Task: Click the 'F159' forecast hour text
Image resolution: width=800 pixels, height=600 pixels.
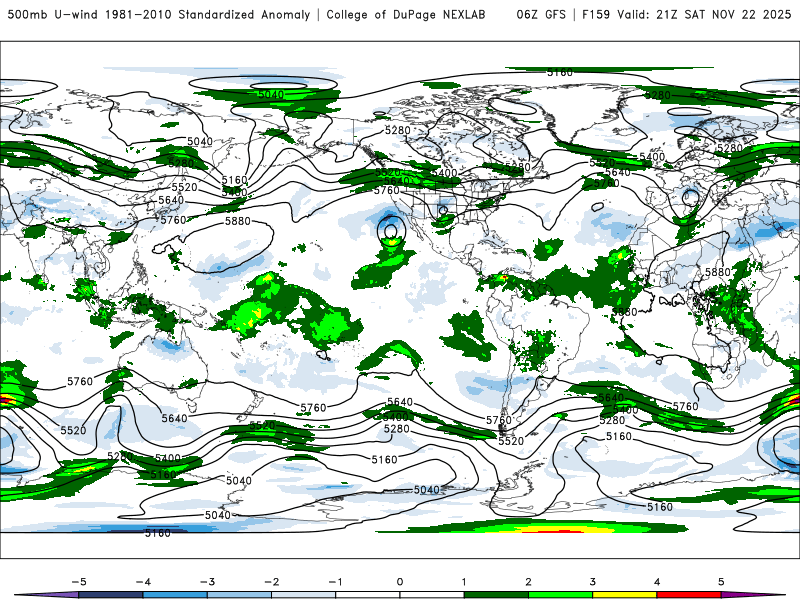Action: coord(596,14)
